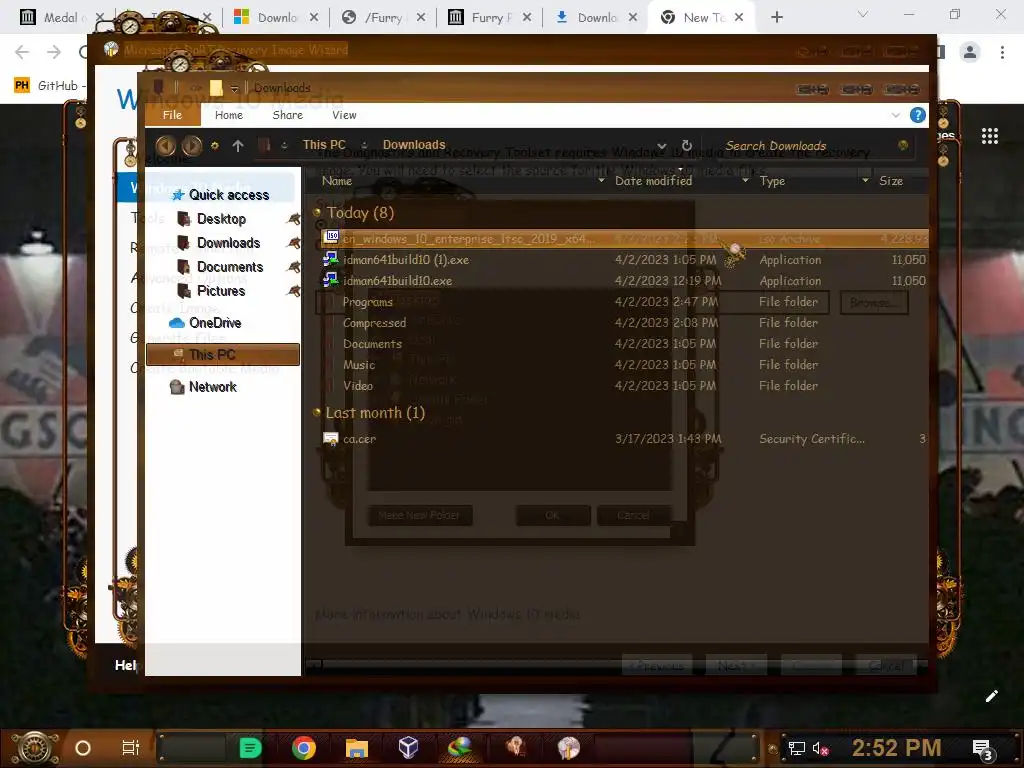Open the Chrome three-dot menu
1024x768 pixels.
click(1002, 52)
